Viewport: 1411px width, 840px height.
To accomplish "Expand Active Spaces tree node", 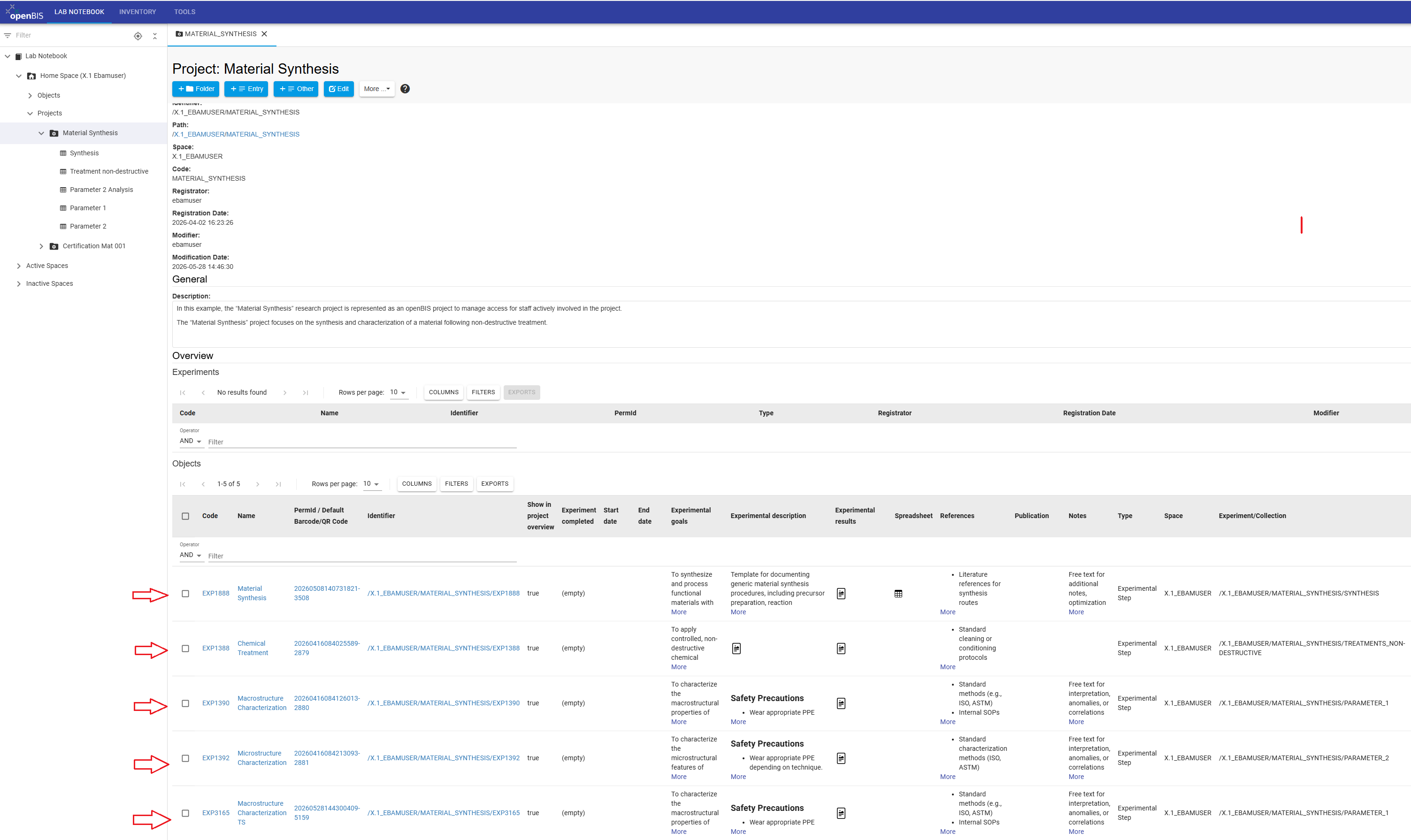I will click(19, 266).
